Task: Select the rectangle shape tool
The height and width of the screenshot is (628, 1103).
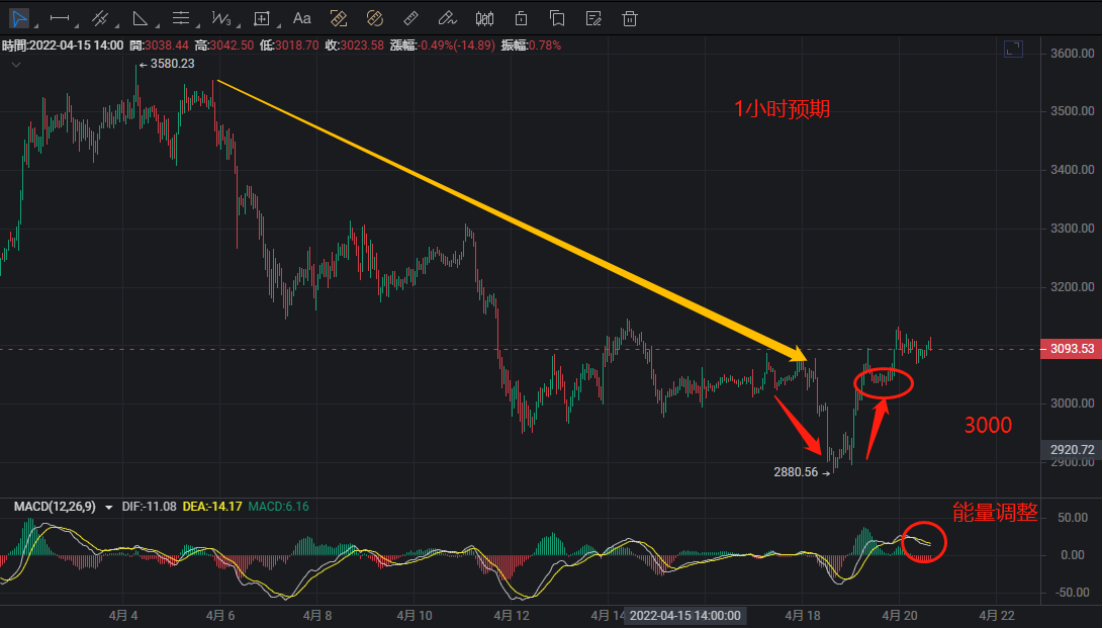Action: pyautogui.click(x=262, y=18)
